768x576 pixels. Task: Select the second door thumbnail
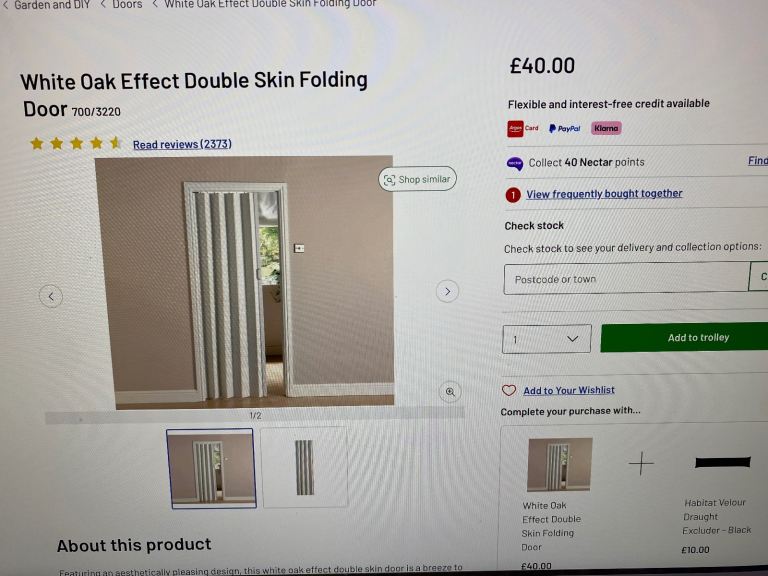coord(304,467)
